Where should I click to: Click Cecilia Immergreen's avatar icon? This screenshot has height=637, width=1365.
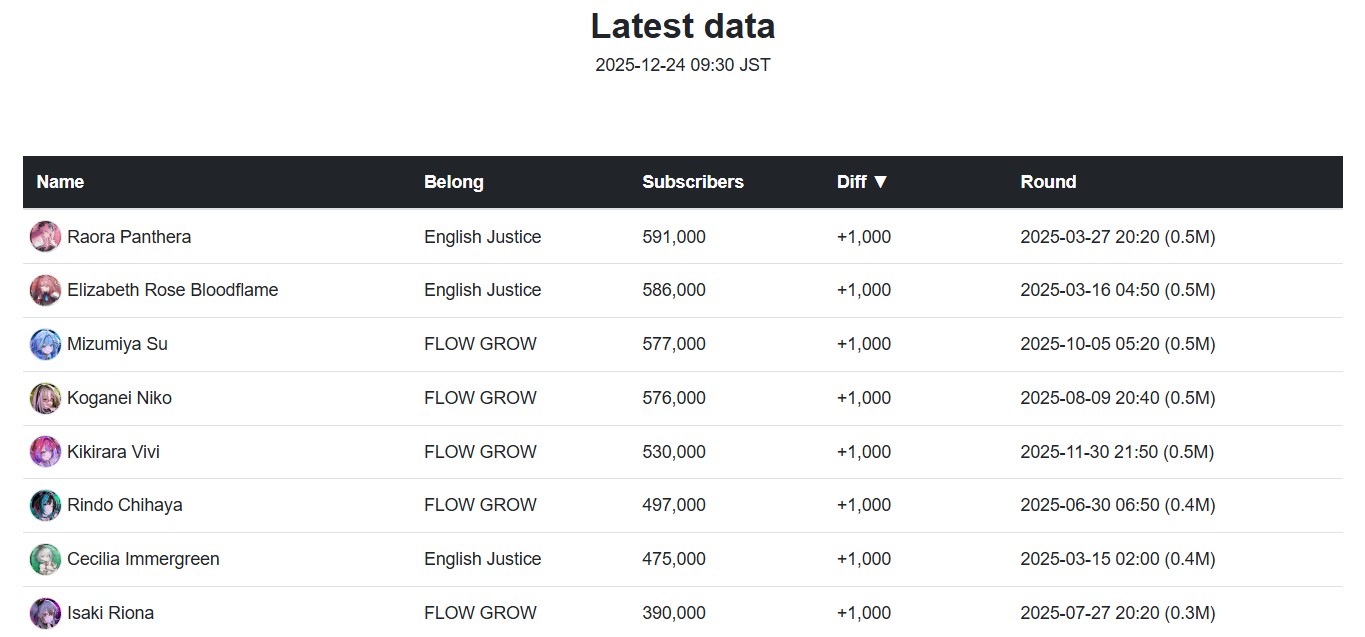[45, 559]
